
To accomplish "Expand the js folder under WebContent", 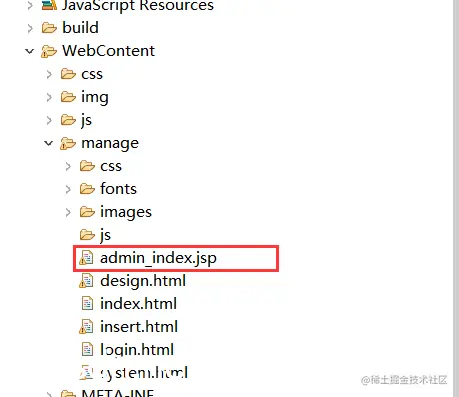I will tap(49, 120).
